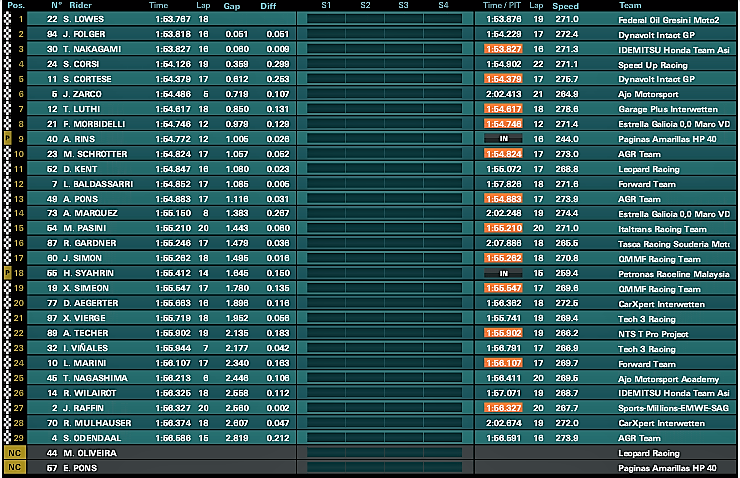Select team Federal Oil Gresini Moto2
This screenshot has width=740, height=478.
tap(669, 20)
